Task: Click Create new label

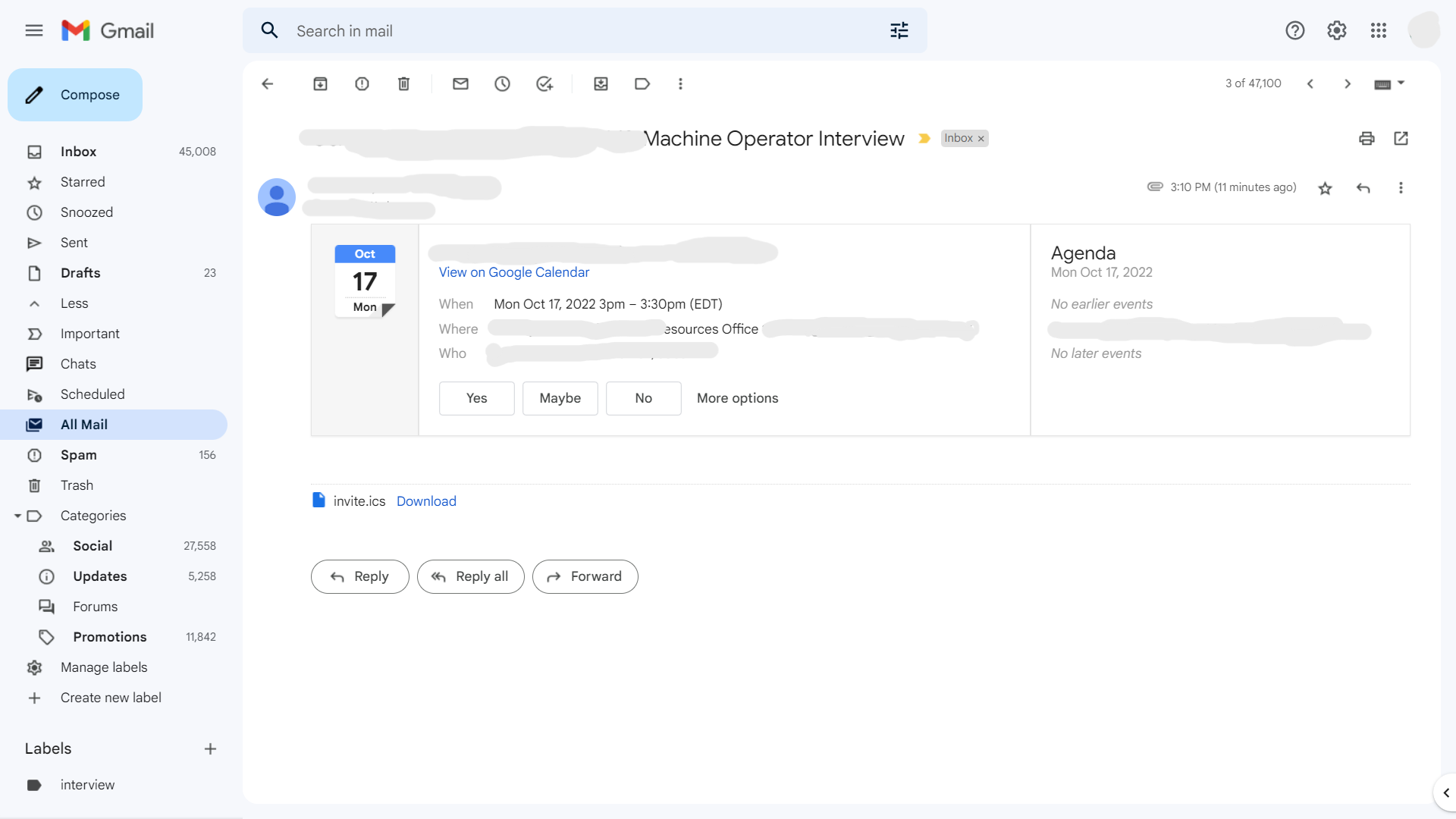Action: 114,698
